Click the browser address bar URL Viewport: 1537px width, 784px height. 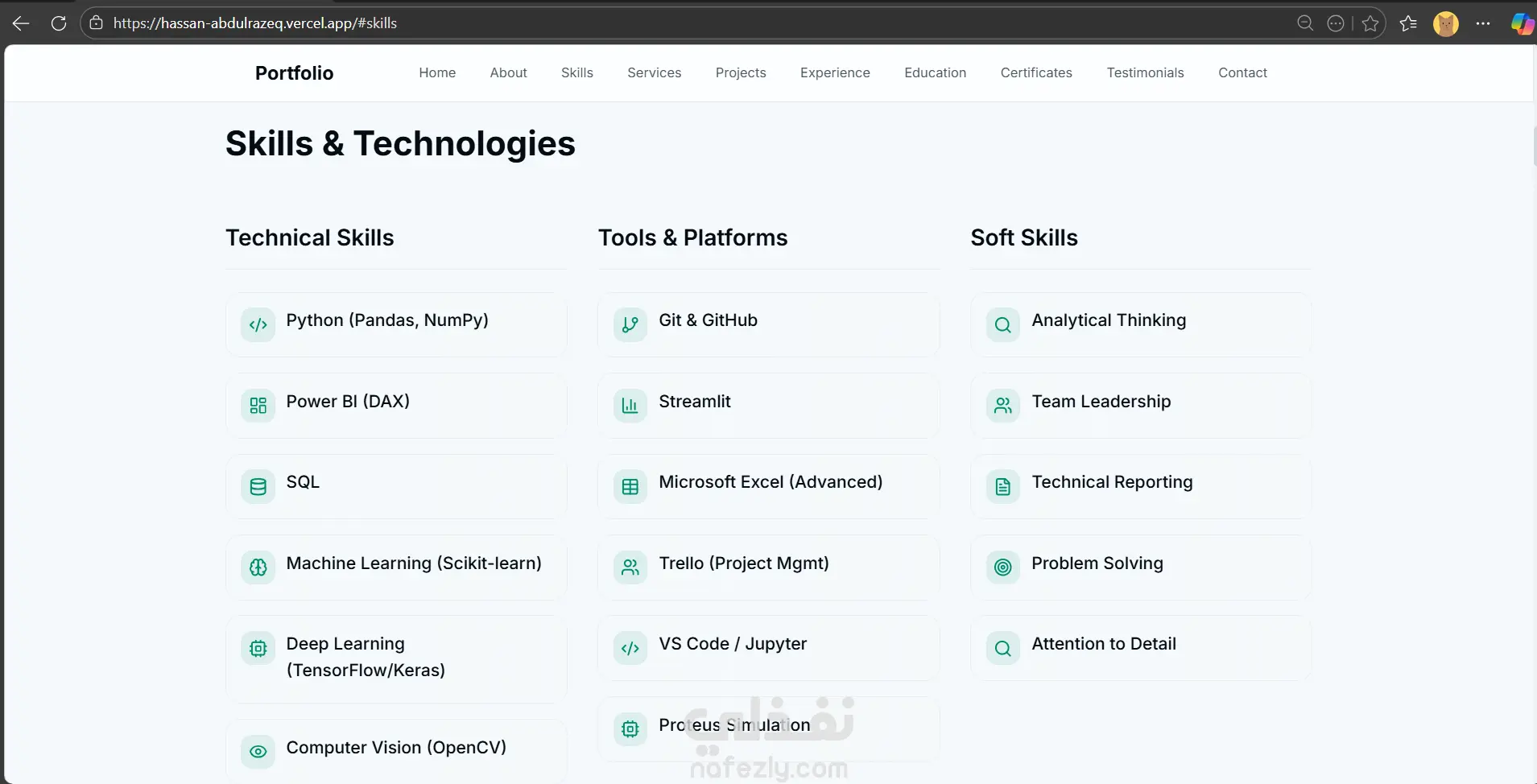coord(255,23)
